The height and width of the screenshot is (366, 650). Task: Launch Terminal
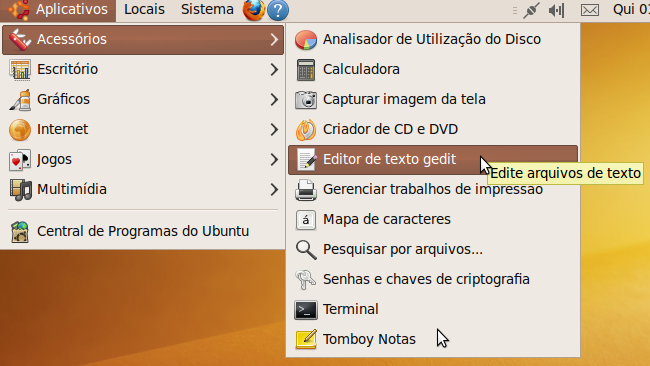(433, 309)
